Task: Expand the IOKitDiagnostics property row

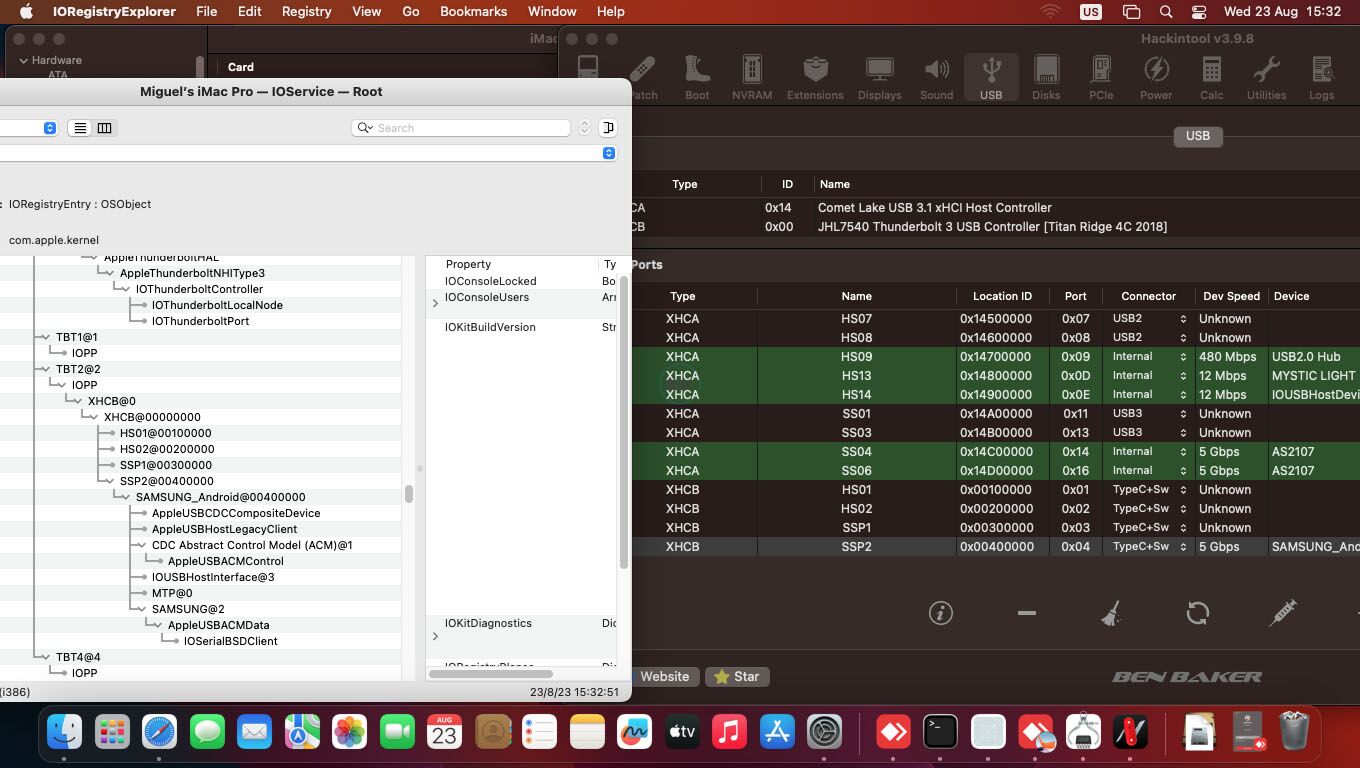Action: point(435,636)
